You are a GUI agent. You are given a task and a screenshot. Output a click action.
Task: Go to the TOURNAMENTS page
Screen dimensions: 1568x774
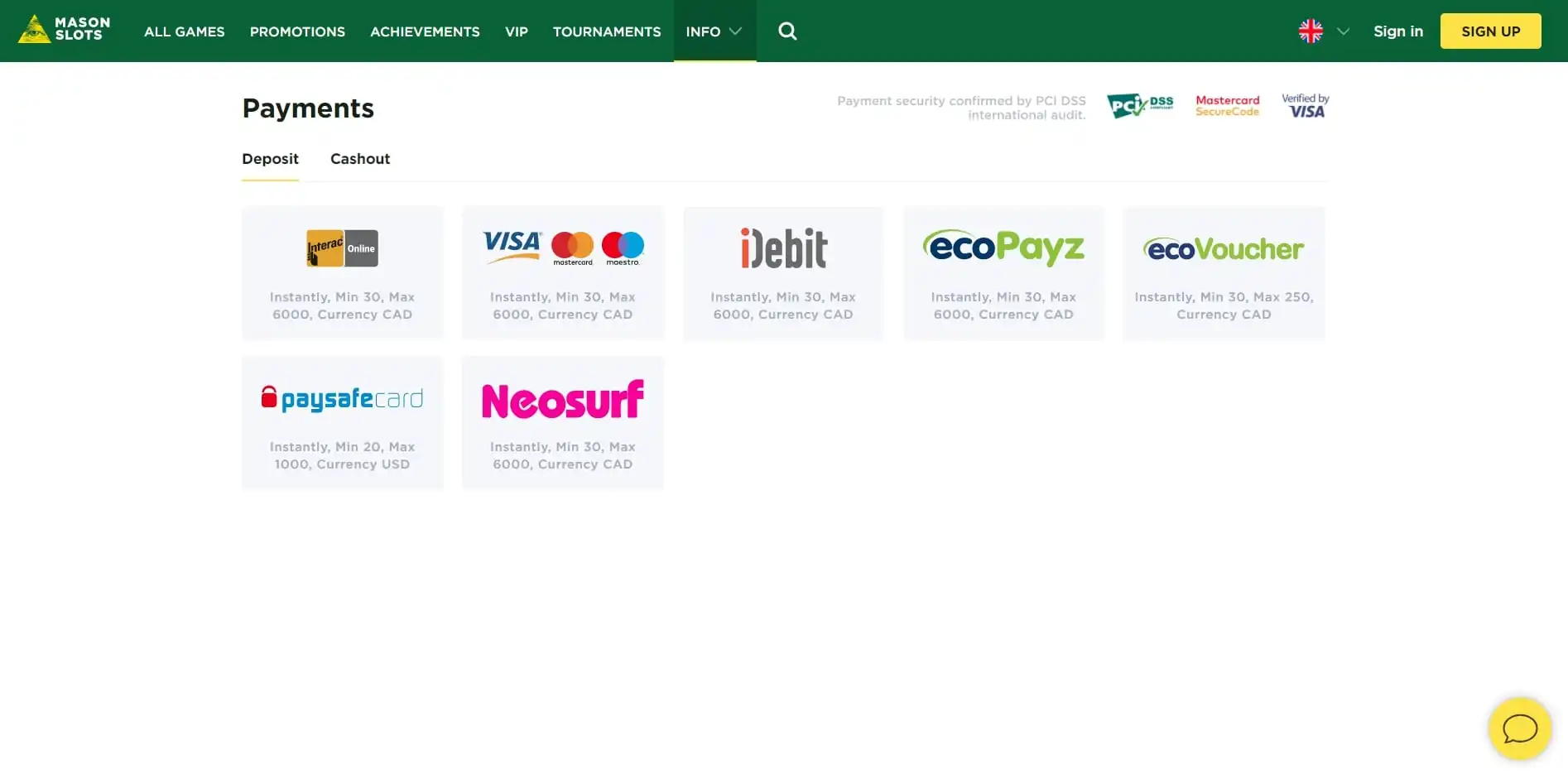tap(607, 31)
